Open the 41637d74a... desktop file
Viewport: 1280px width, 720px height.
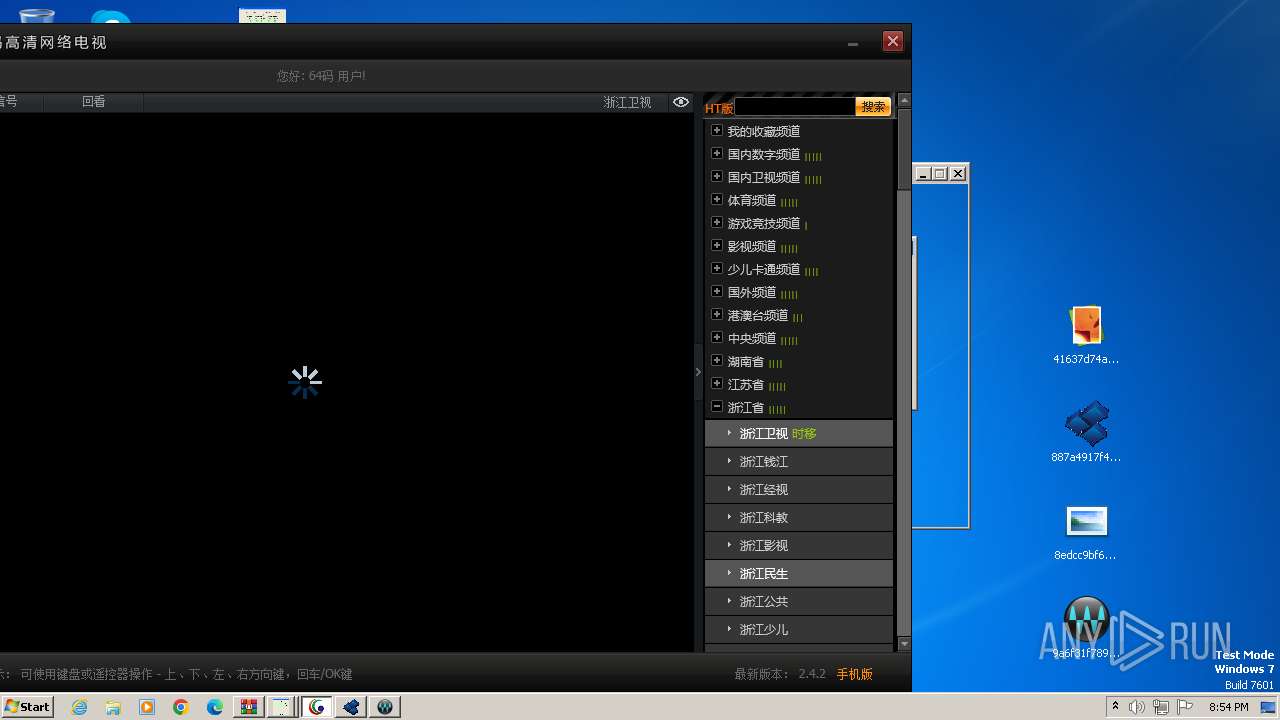pyautogui.click(x=1086, y=336)
